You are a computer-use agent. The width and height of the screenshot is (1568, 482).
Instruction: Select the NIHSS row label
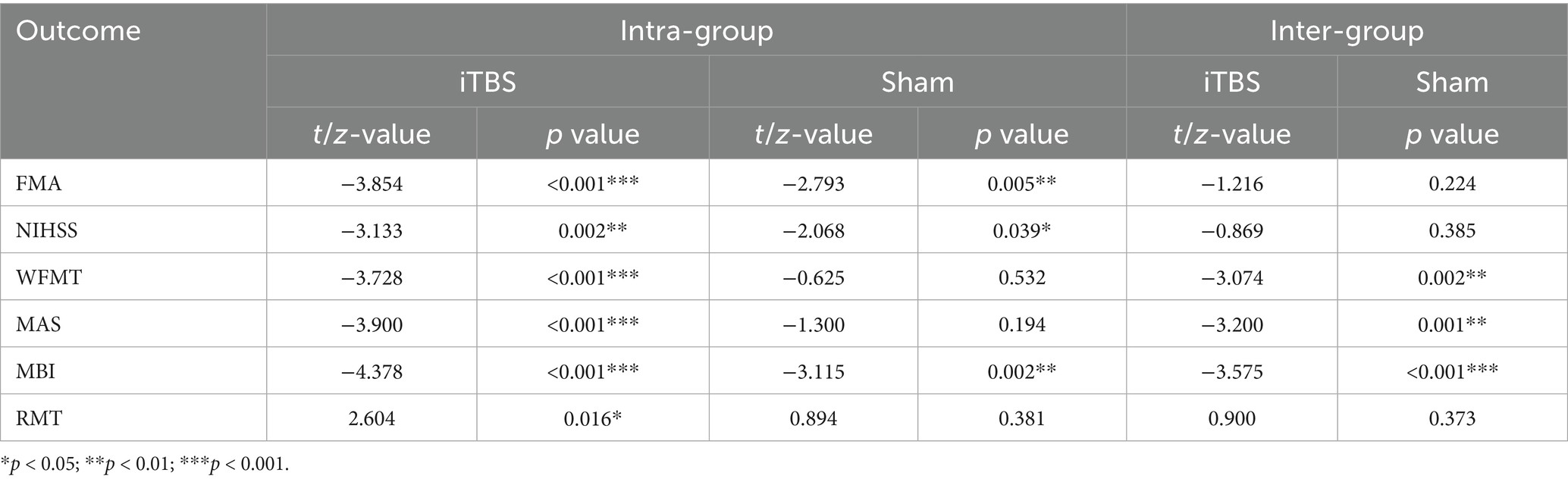(46, 230)
